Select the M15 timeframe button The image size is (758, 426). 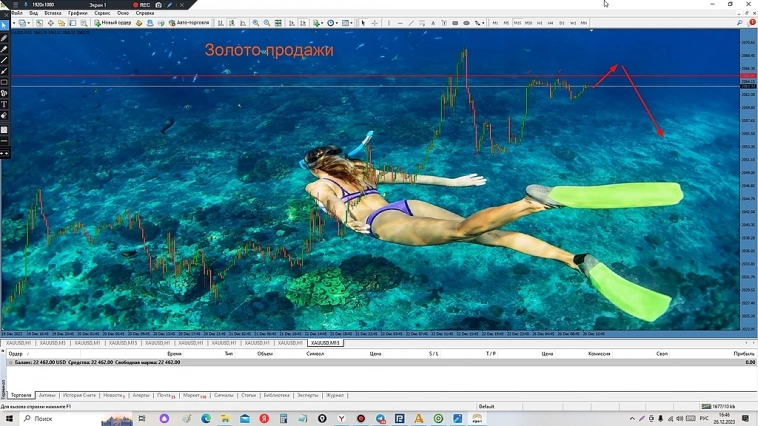point(517,23)
